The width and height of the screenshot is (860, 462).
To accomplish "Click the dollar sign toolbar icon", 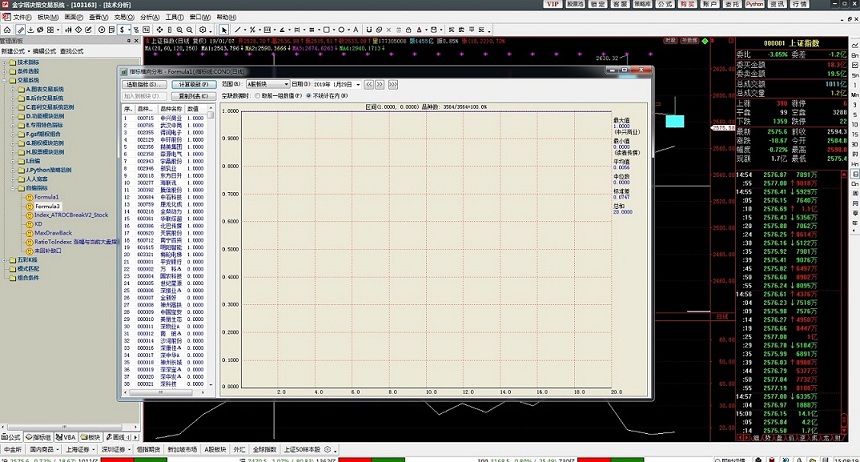I will (x=122, y=29).
